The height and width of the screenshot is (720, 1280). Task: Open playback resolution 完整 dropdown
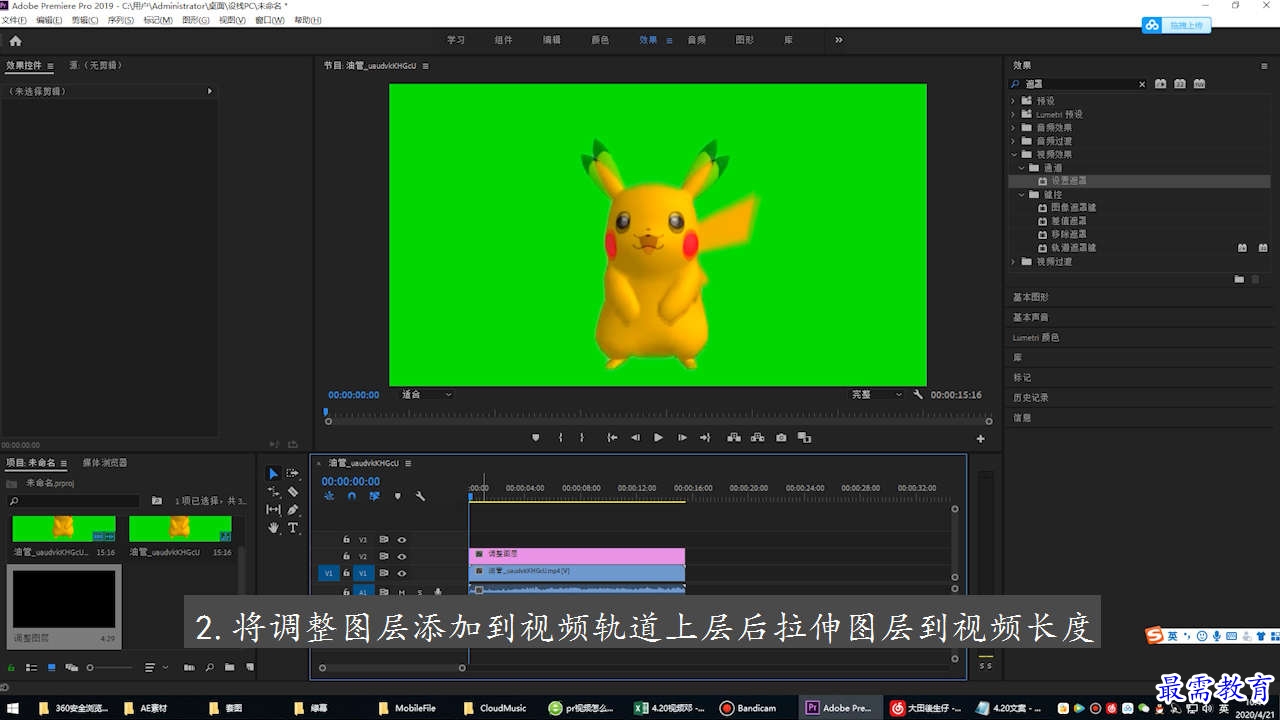point(876,395)
